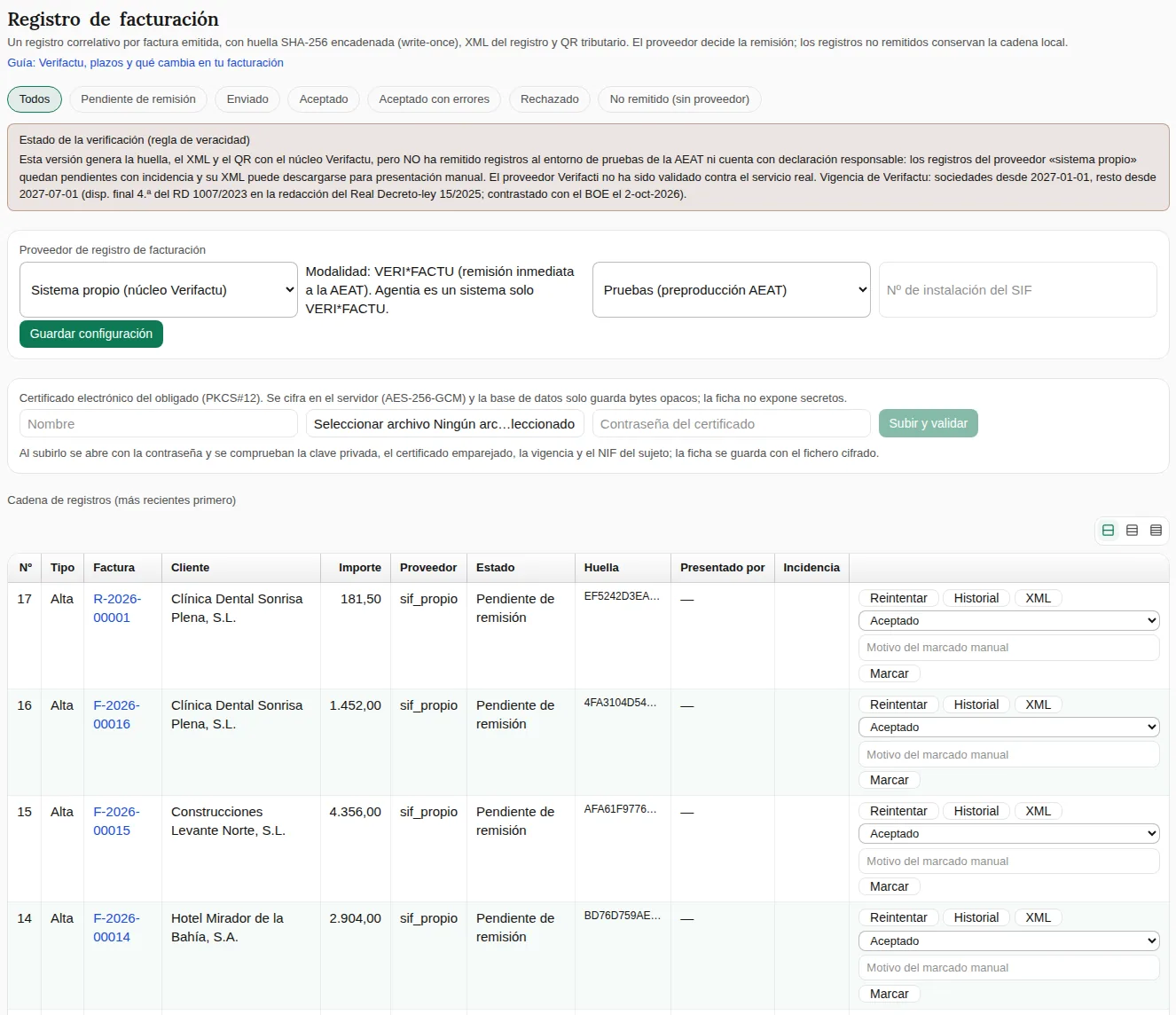Switch to the medium three-row density icon
The image size is (1176, 1015).
(1132, 531)
